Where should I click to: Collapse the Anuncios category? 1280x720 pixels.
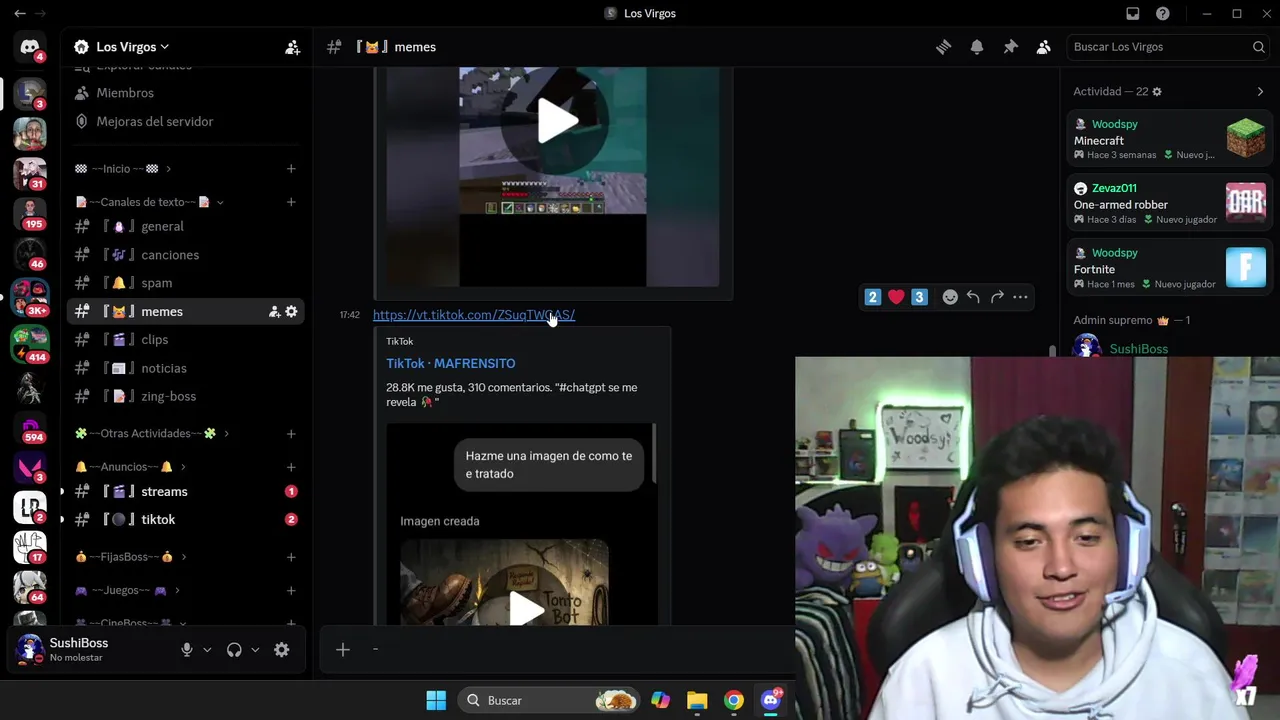tap(130, 467)
